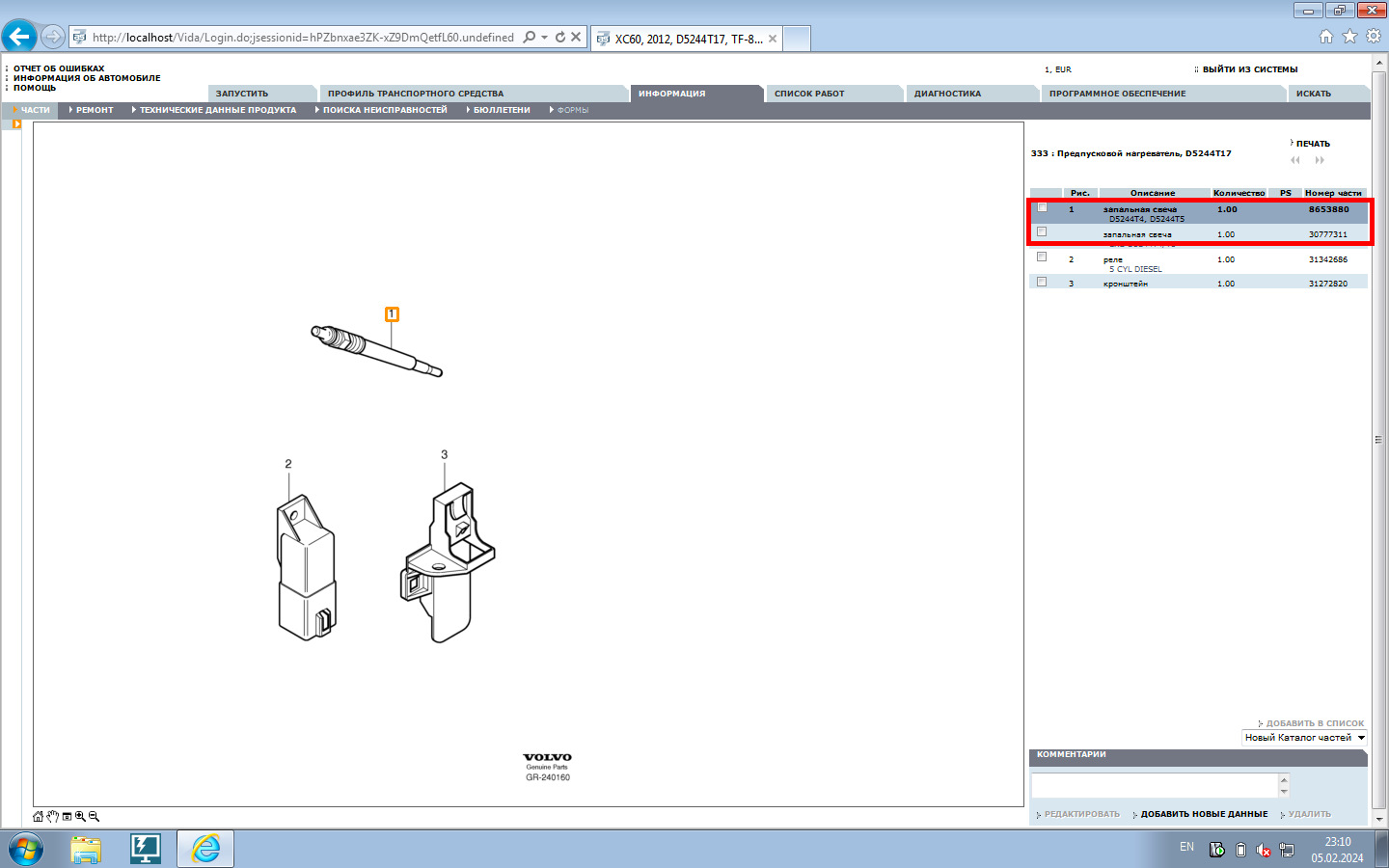
Task: Click the Stop loading X in address bar
Action: [x=576, y=37]
